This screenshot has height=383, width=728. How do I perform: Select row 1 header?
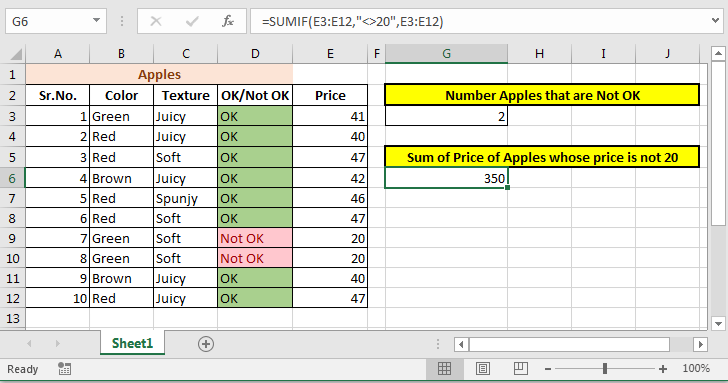pyautogui.click(x=13, y=74)
